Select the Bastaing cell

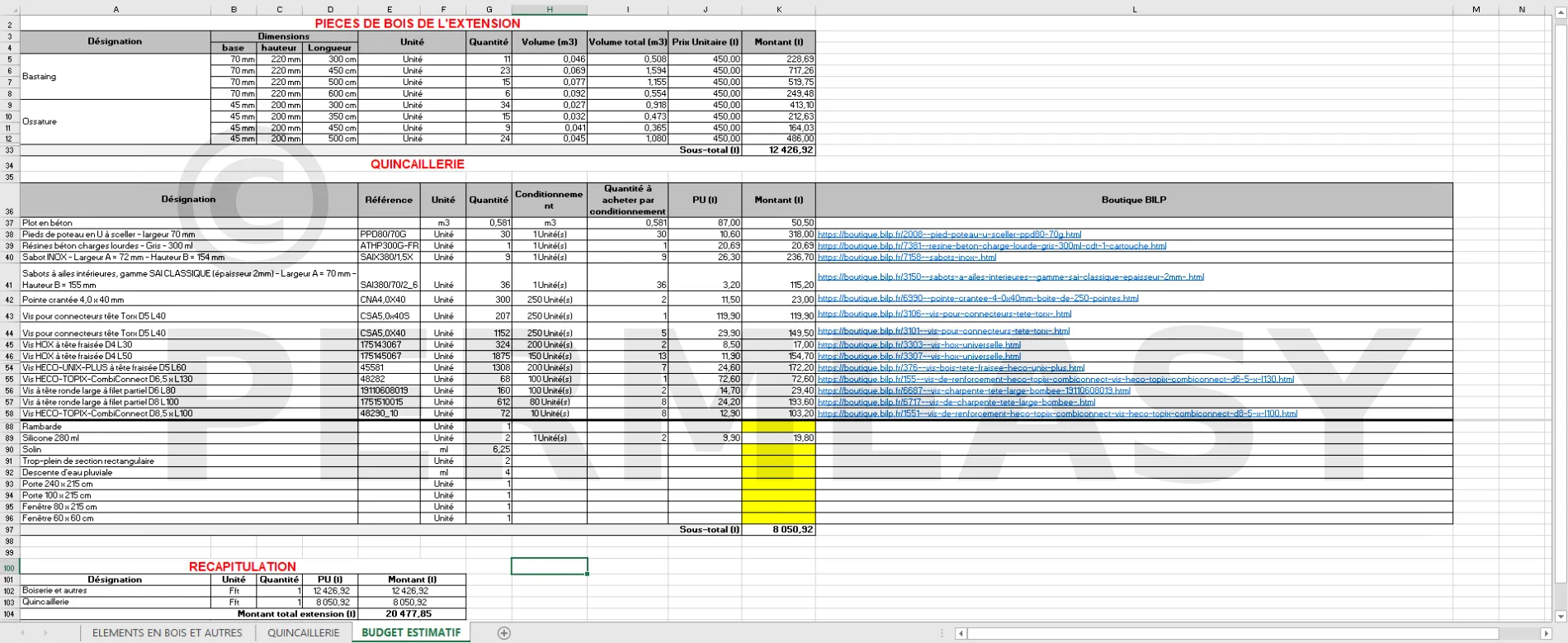(x=116, y=77)
